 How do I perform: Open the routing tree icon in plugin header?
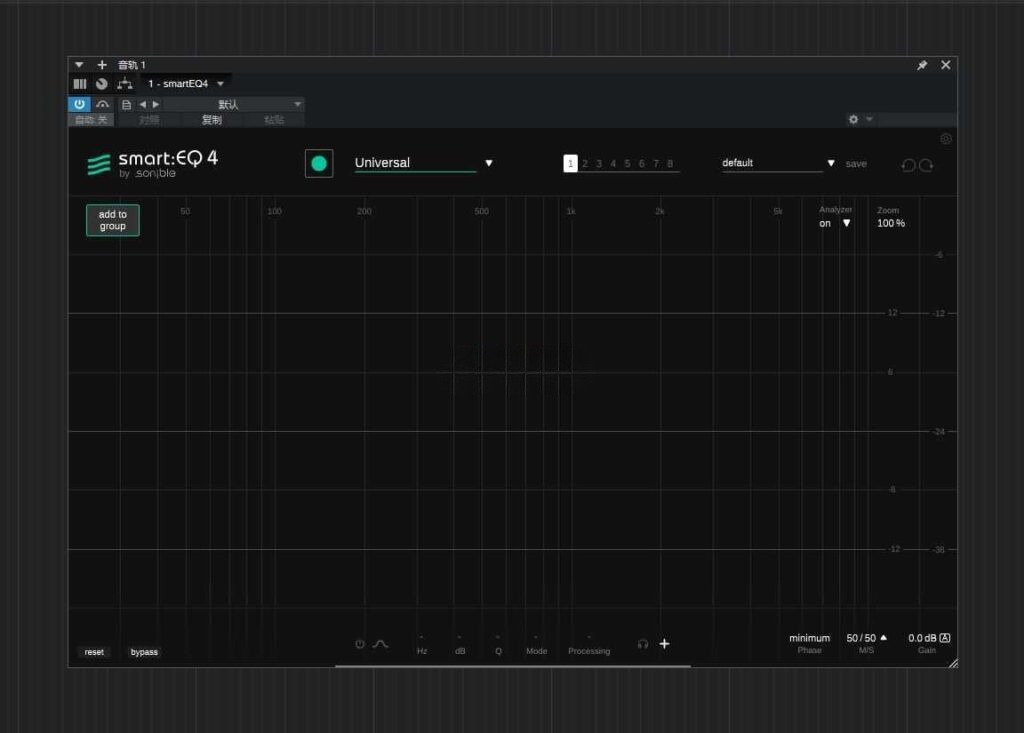[125, 84]
